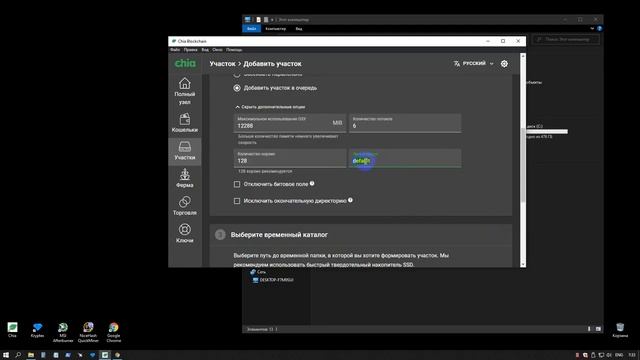Expand the Explorer ribbon chevron
The width and height of the screenshot is (640, 360).
click(x=592, y=29)
